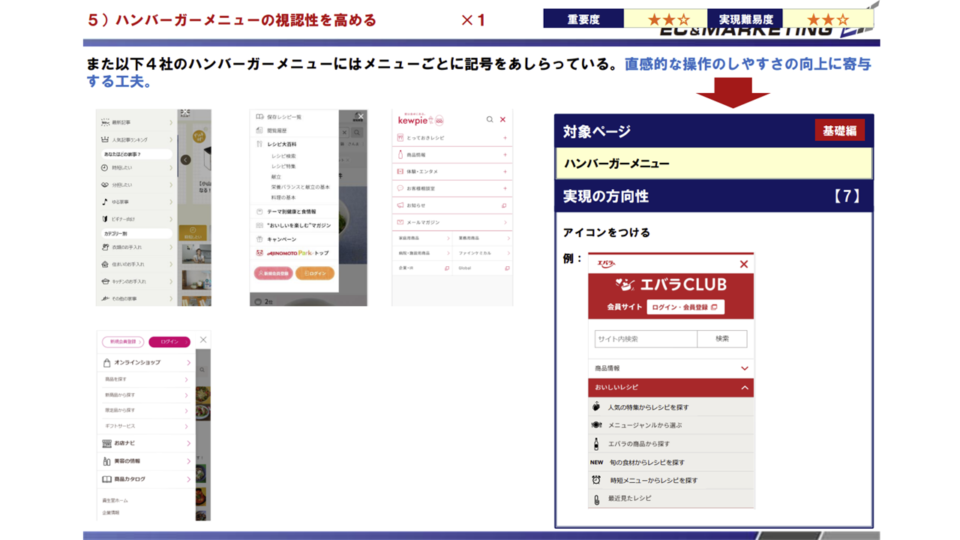Click the ログイン・会員登録 button
960x540 pixels.
click(685, 307)
